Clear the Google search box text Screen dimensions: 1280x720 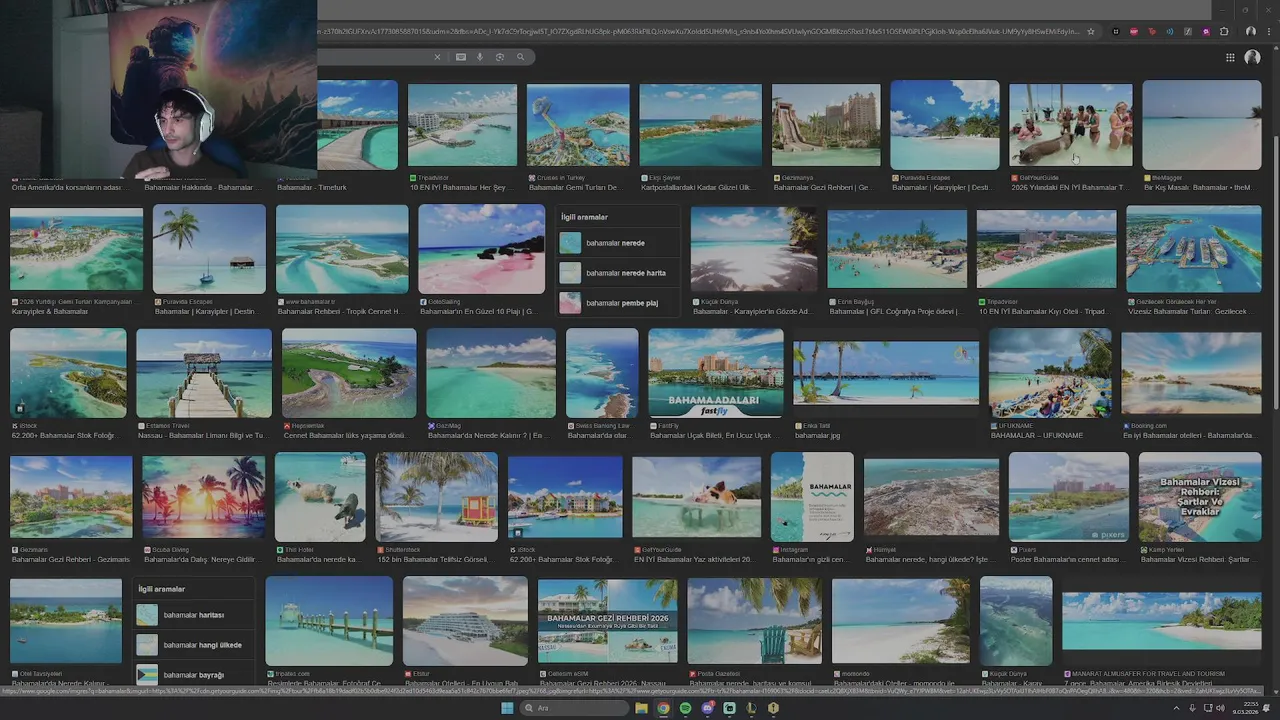(437, 57)
